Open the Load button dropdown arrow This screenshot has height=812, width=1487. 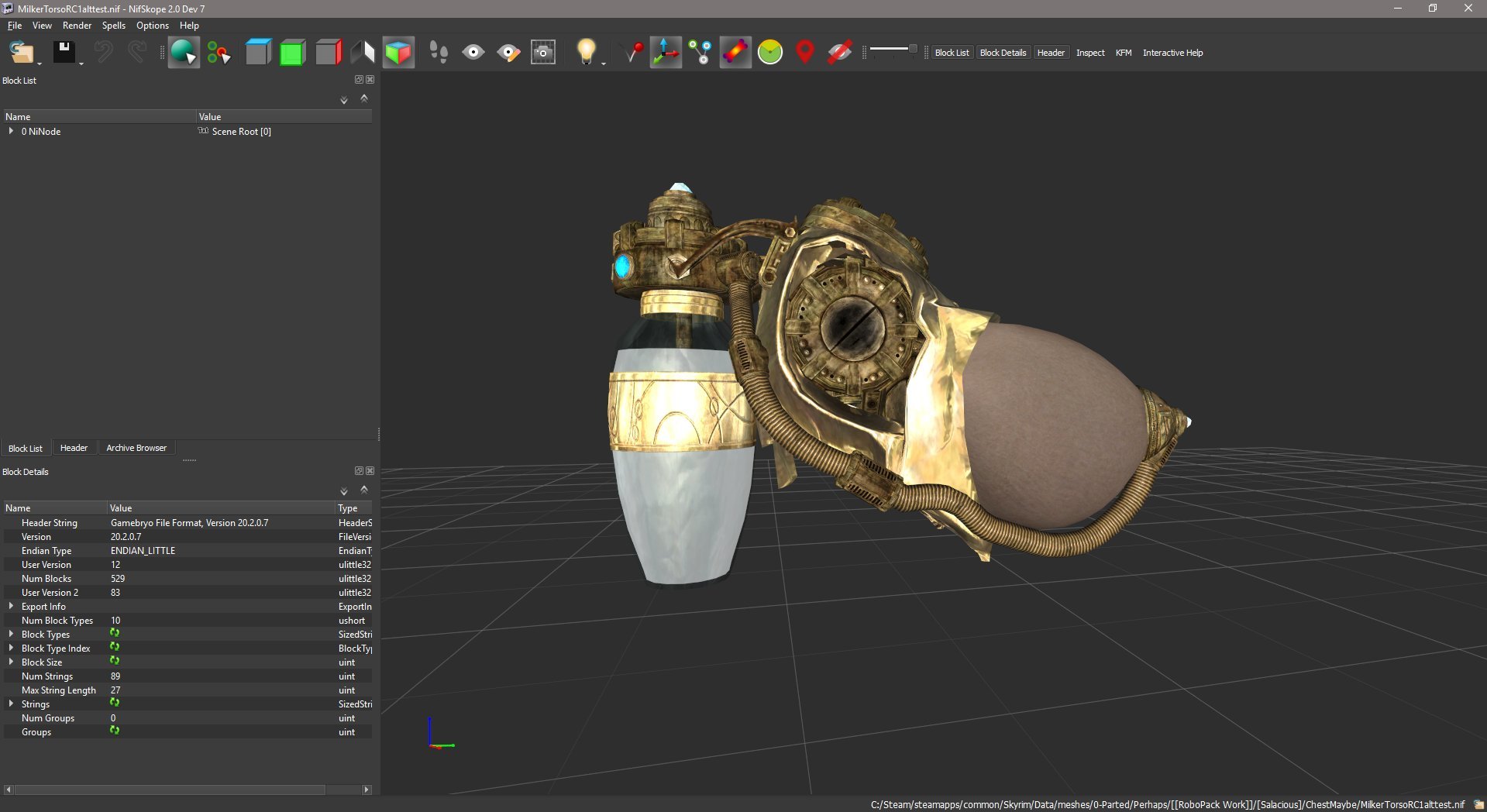(x=40, y=63)
